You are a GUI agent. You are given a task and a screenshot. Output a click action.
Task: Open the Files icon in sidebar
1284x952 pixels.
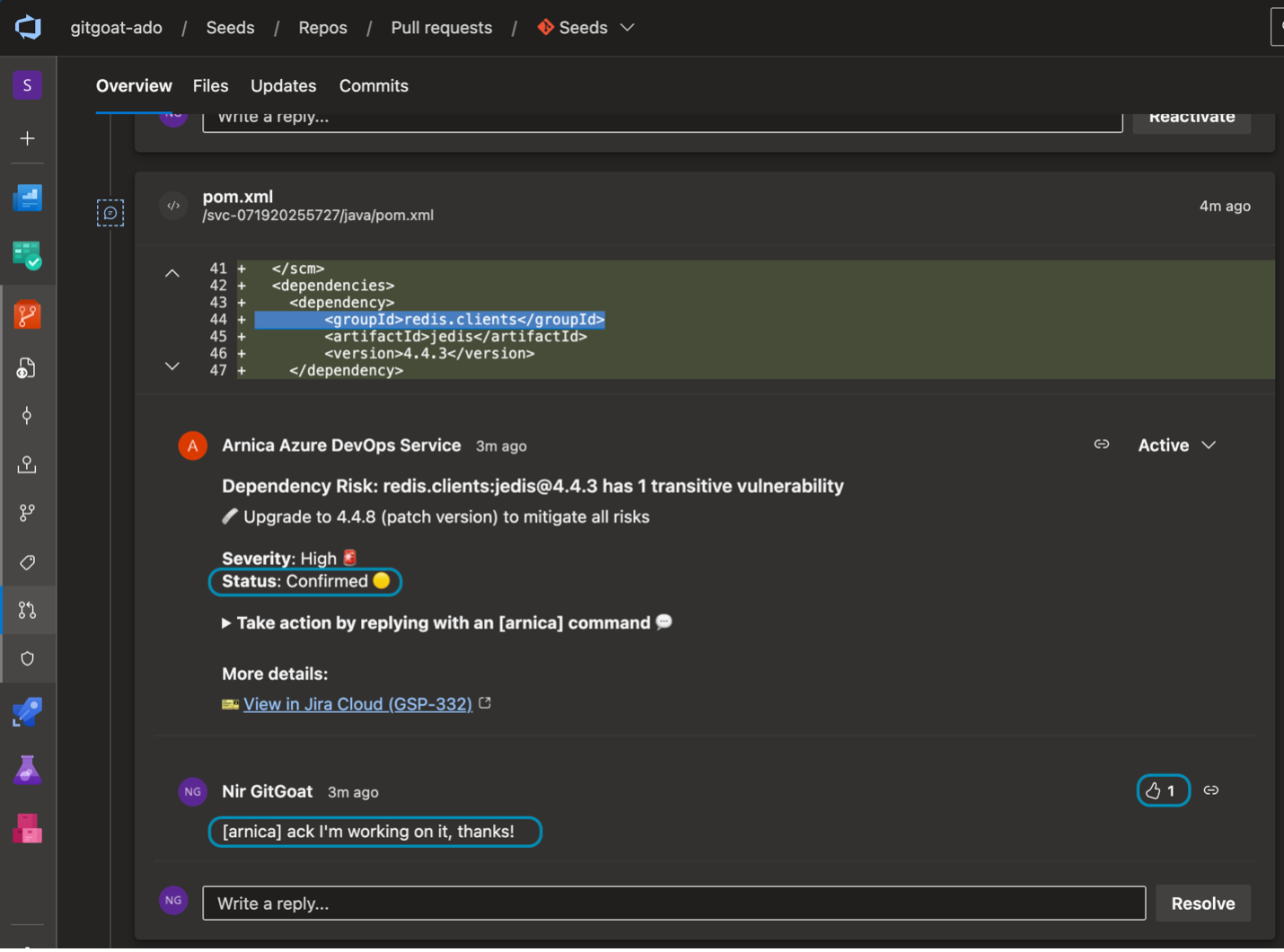[x=27, y=367]
